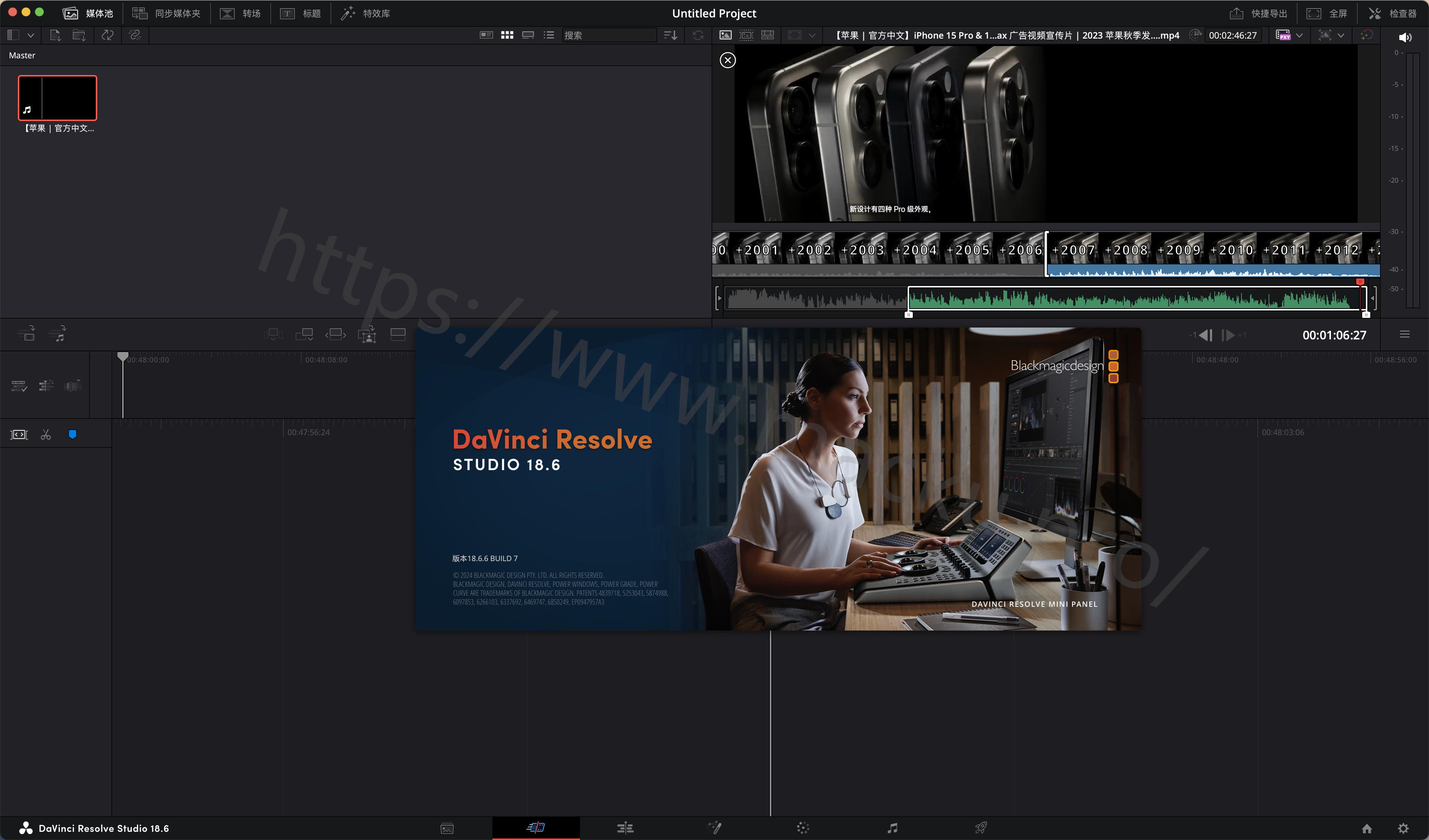Screen dimensions: 1429x840
Task: Select timeline viewer mode
Action: [x=767, y=35]
